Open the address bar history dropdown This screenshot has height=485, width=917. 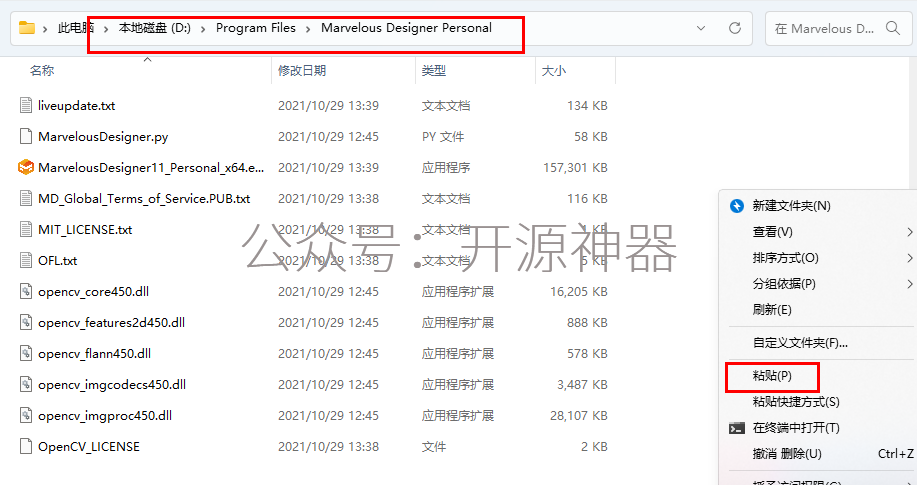click(701, 28)
